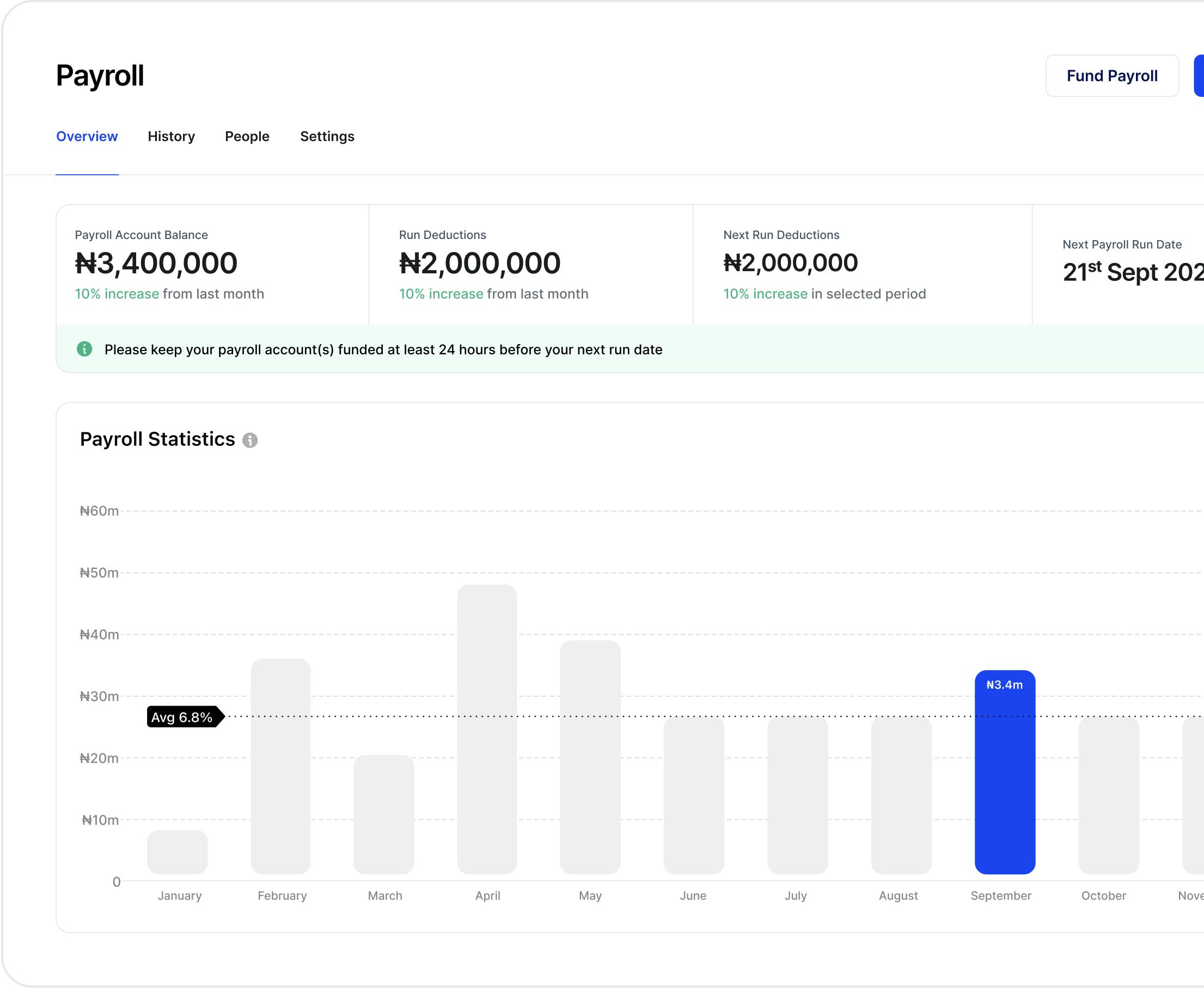Screen dimensions: 1204x988
Task: Select the February bar in chart
Action: point(280,766)
